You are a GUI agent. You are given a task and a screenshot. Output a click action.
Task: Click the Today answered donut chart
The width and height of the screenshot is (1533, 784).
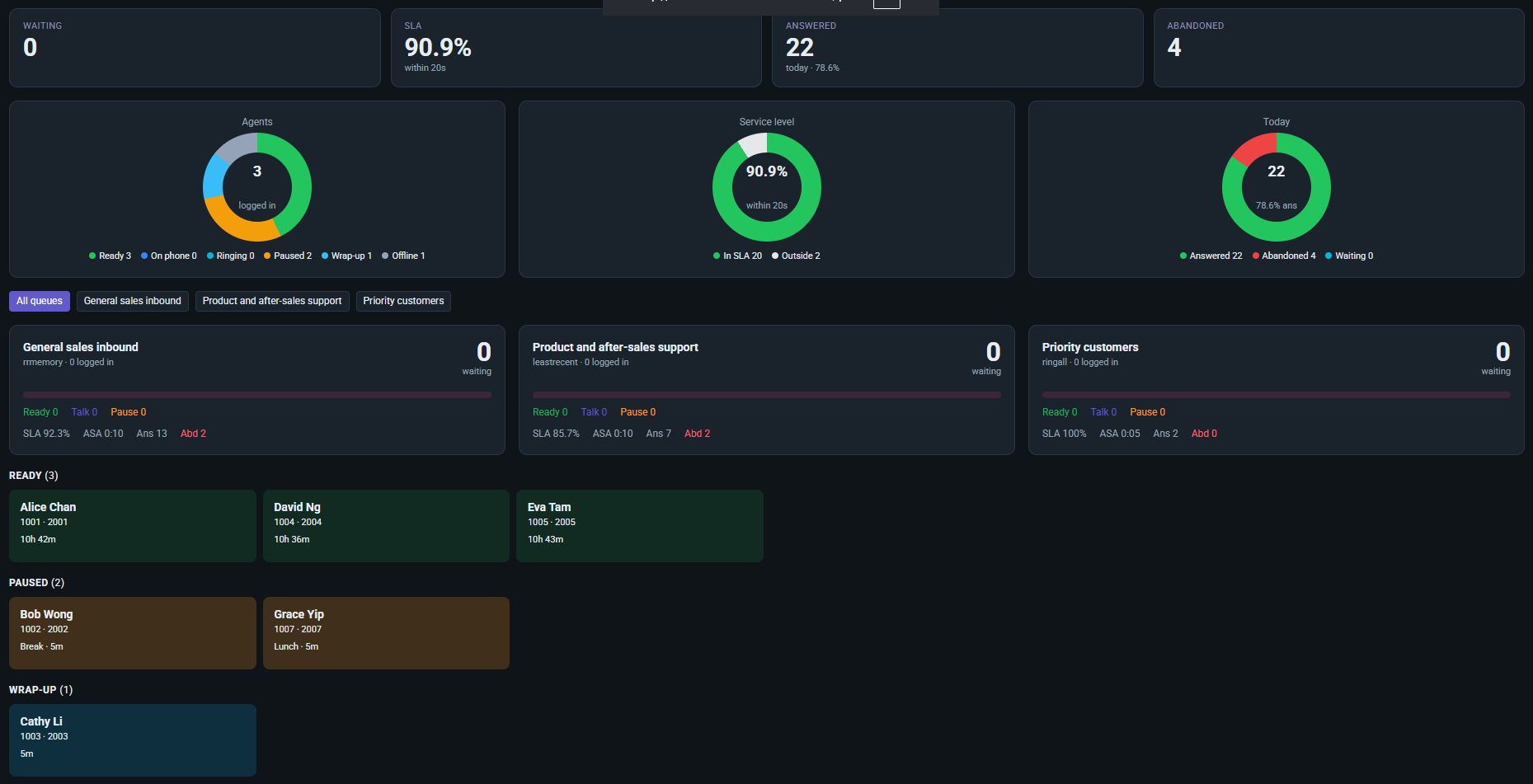(1277, 187)
